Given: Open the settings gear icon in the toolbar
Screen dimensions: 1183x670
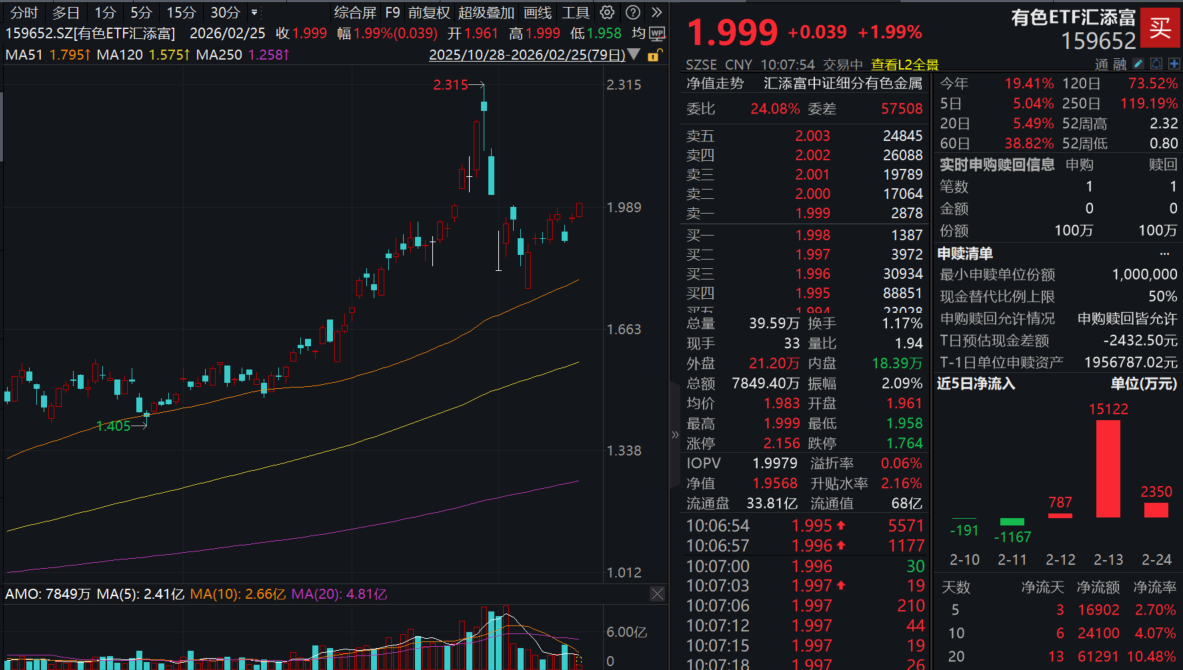Looking at the screenshot, I should [x=606, y=12].
